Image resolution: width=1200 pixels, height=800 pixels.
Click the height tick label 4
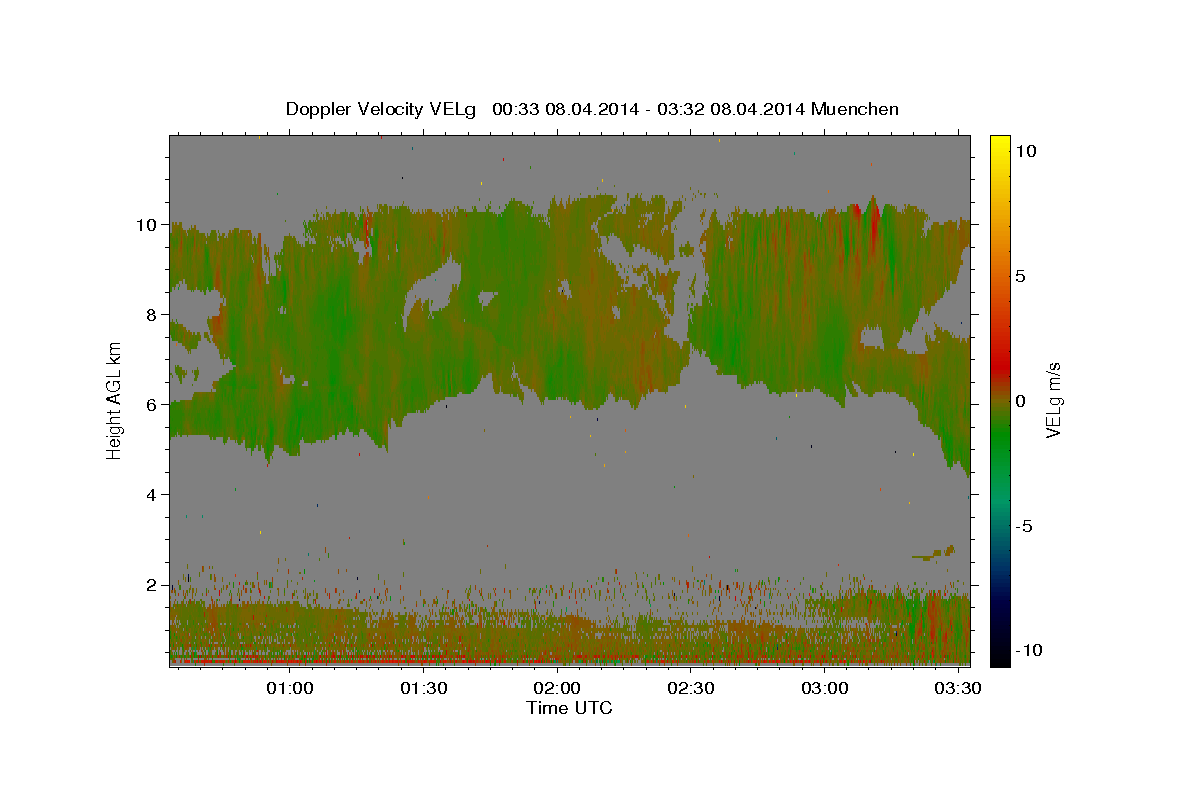point(152,494)
